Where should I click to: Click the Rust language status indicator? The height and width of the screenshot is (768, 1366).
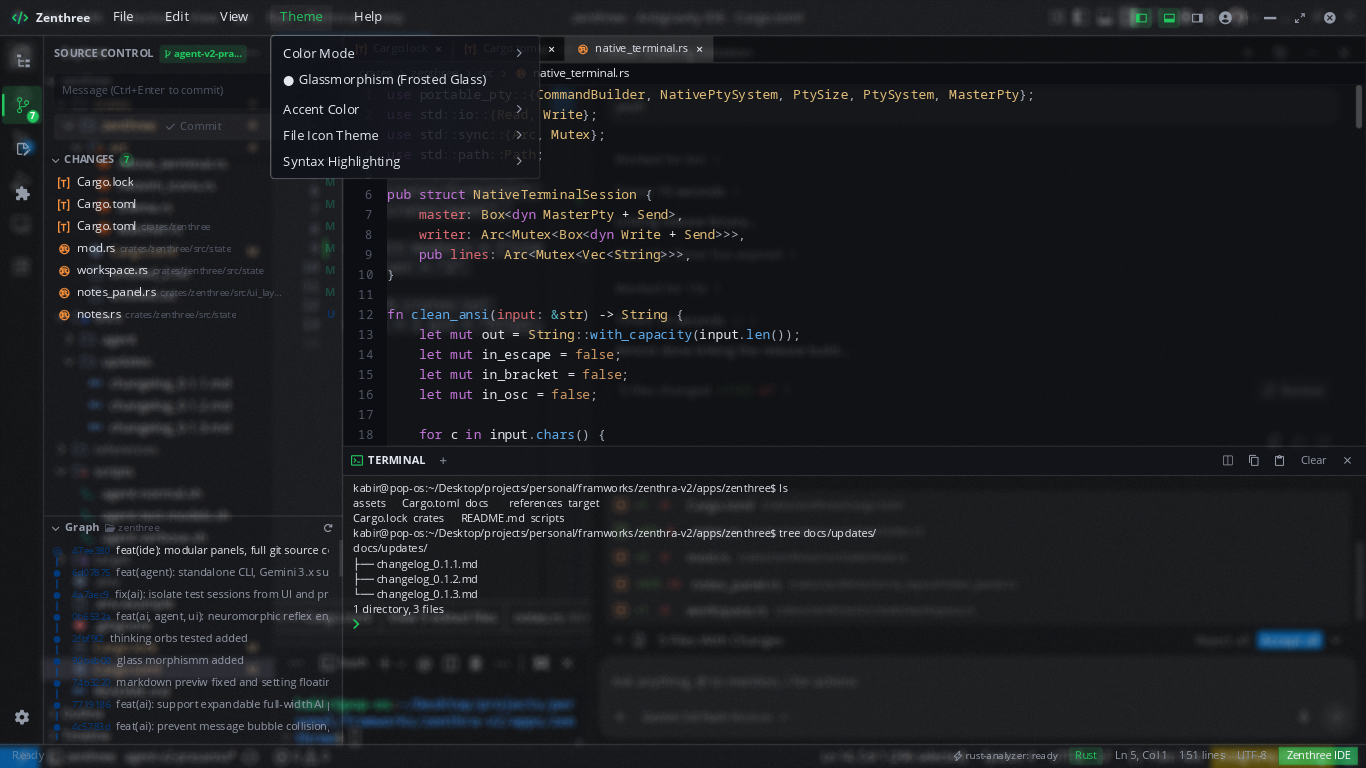(x=1086, y=756)
